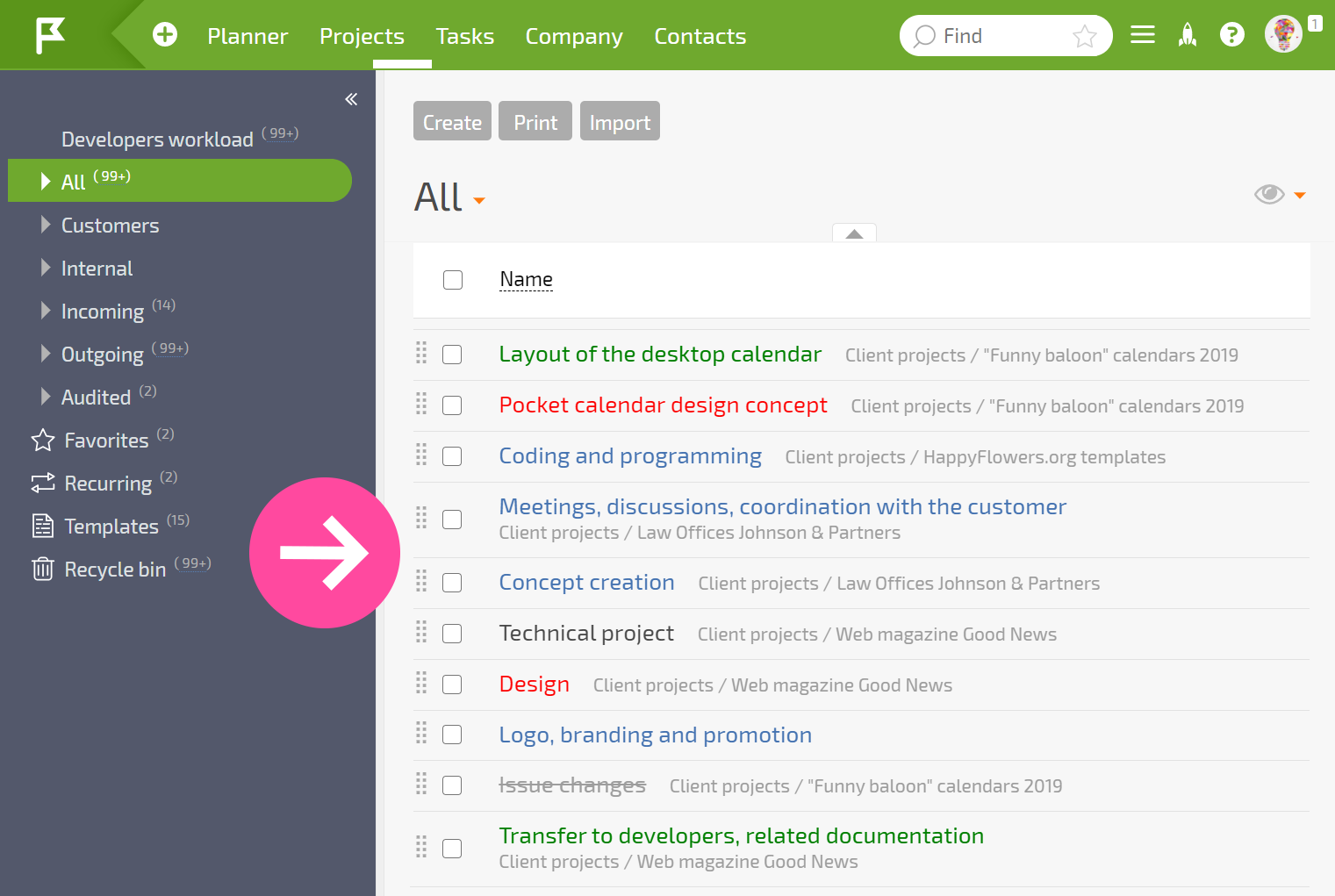Open the hamburger menu icon
The width and height of the screenshot is (1335, 896).
tap(1142, 35)
